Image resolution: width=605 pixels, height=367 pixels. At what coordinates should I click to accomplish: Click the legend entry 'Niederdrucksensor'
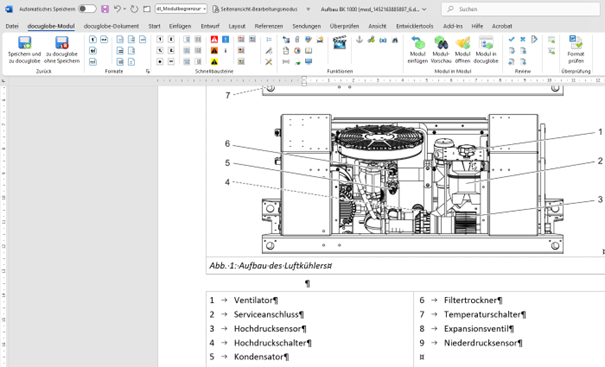480,343
